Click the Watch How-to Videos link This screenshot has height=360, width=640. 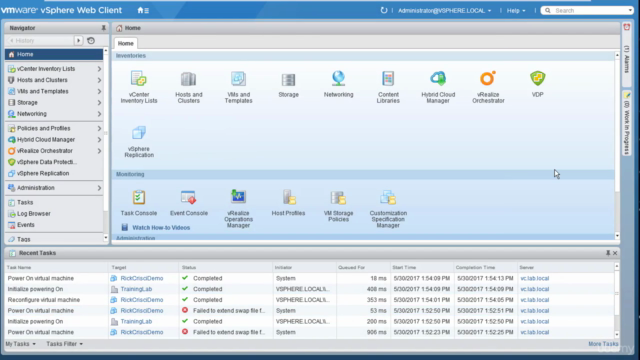point(161,228)
